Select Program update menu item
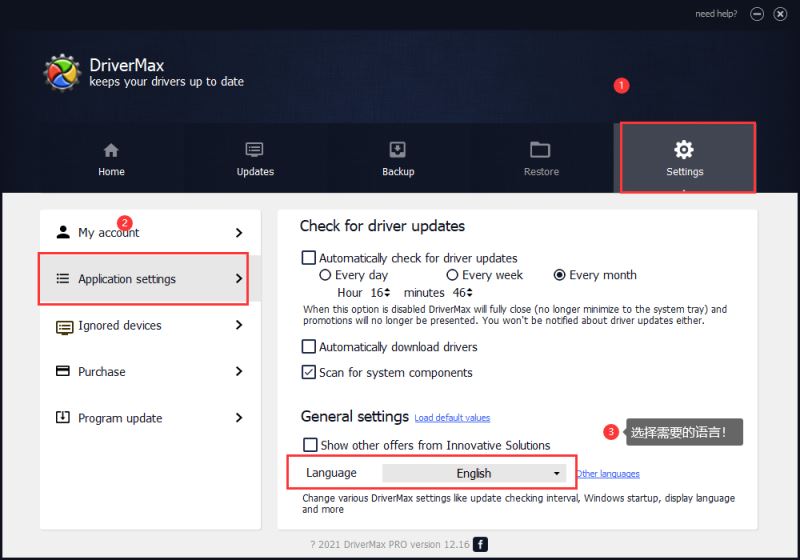 (x=150, y=418)
